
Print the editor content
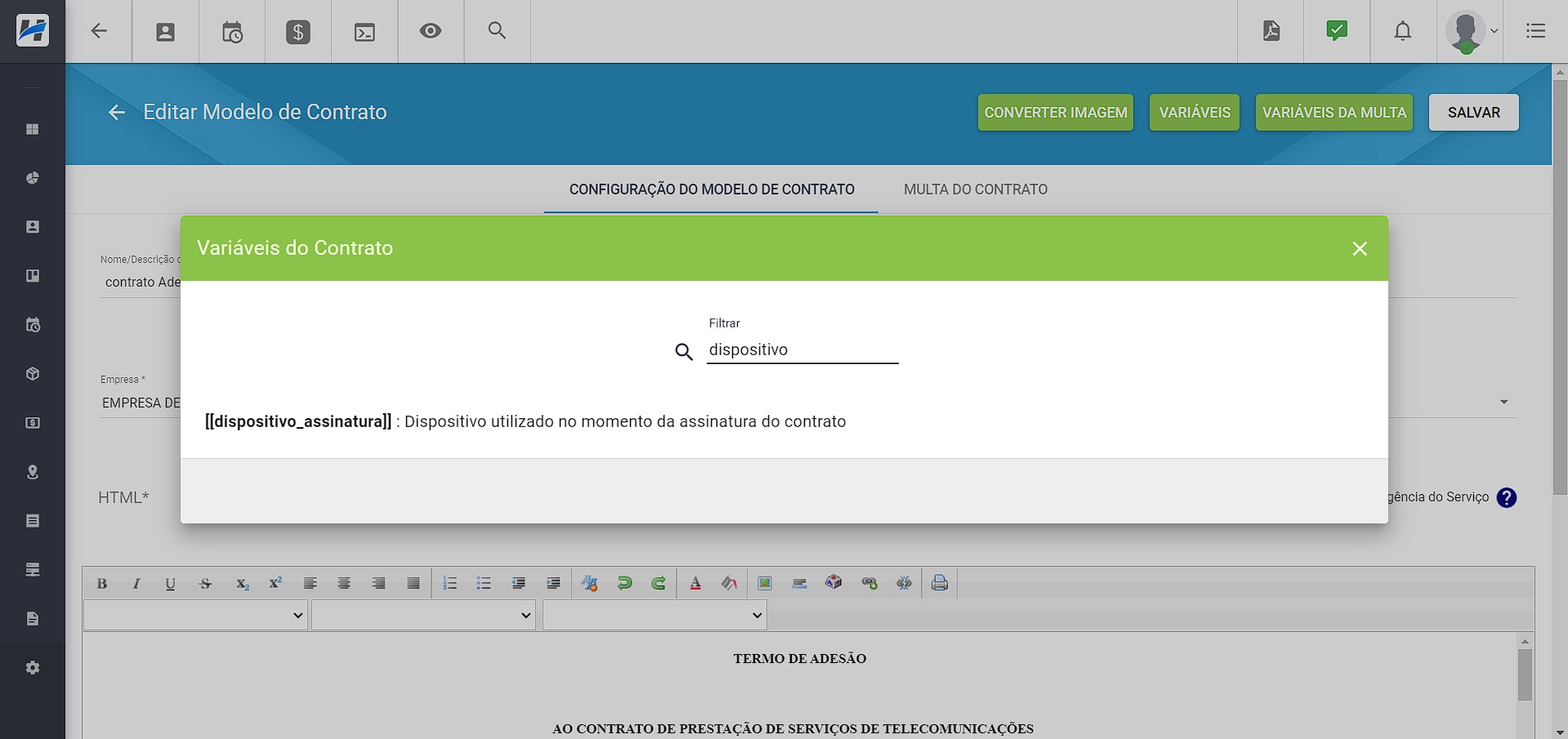(940, 583)
